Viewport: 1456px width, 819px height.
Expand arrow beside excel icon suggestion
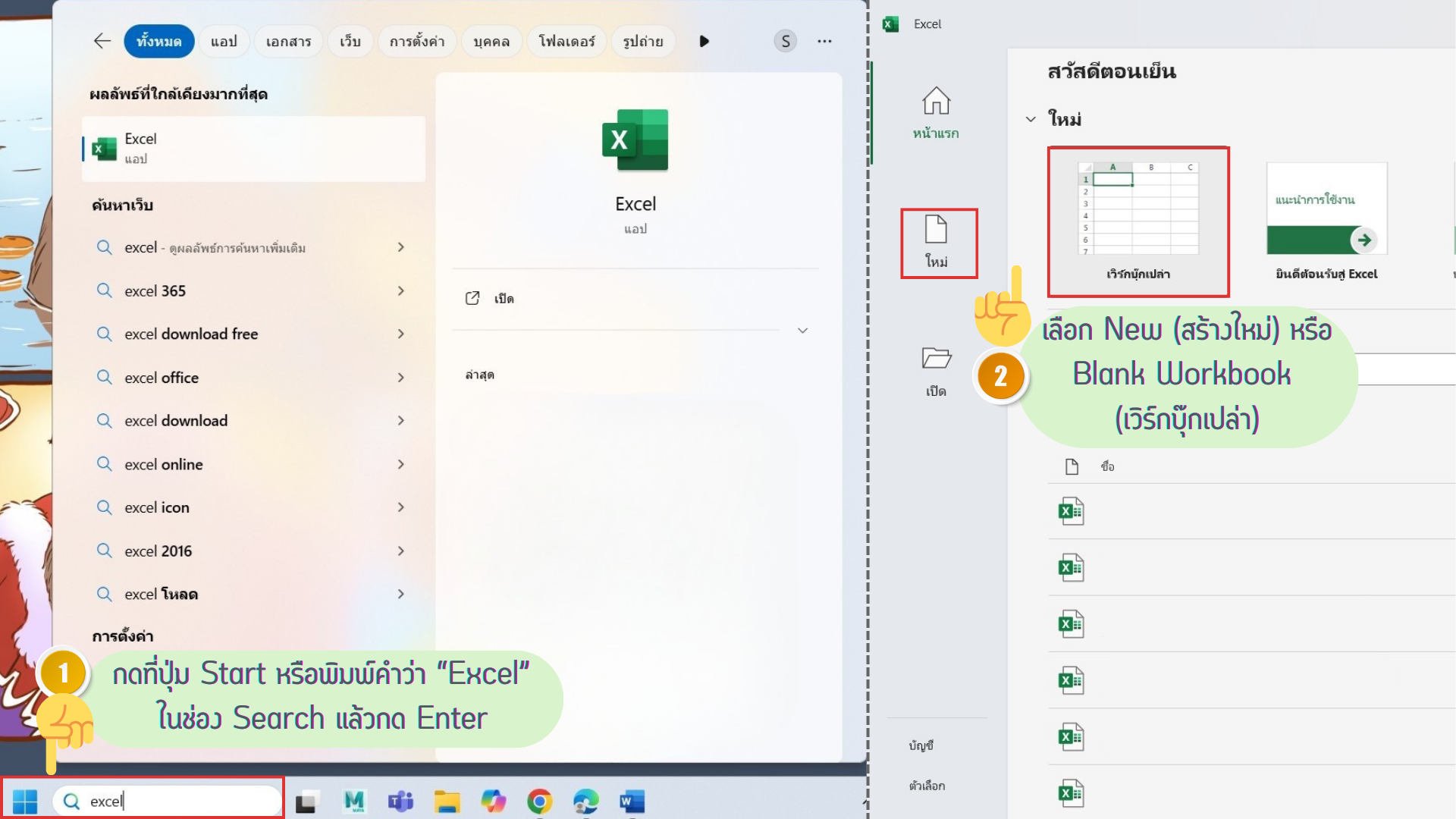click(x=401, y=507)
